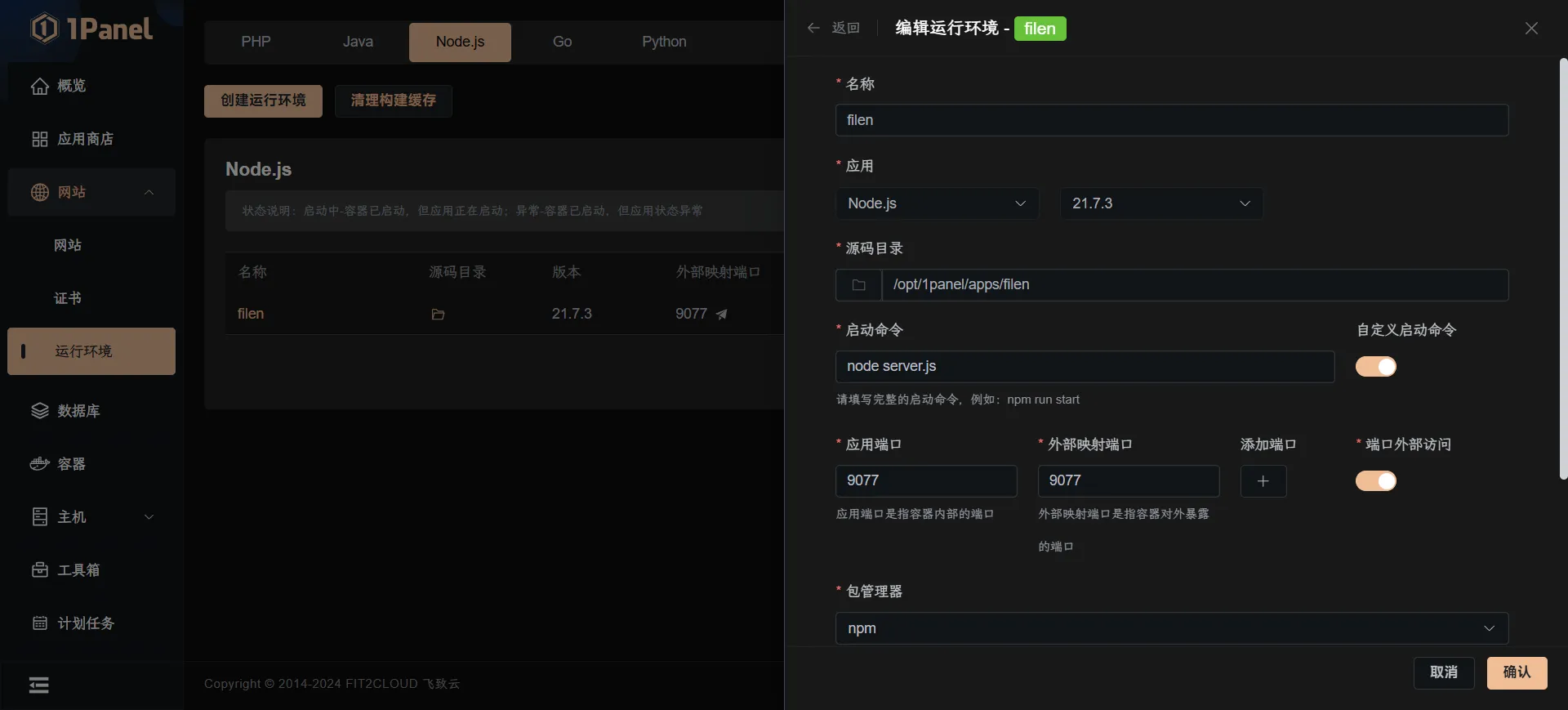Click the 启动命令 input field
Screen dimensions: 1568x710
tap(1085, 367)
